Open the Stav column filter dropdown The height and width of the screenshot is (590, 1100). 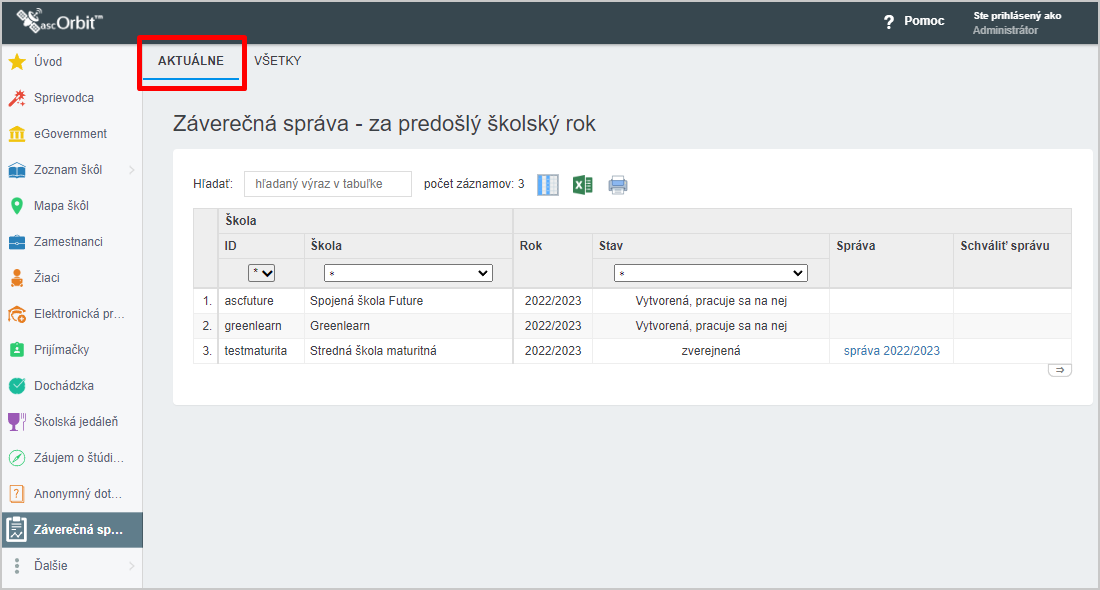[710, 273]
